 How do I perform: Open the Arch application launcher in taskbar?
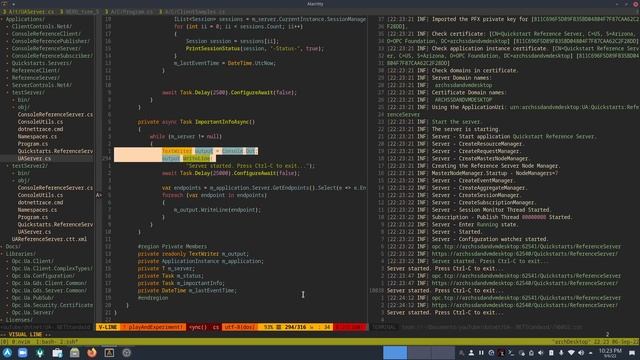pyautogui.click(x=7, y=353)
